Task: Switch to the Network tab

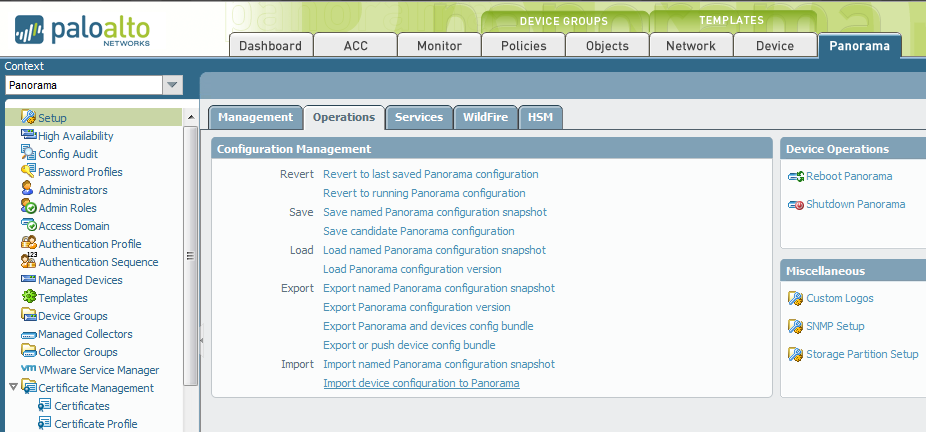Action: pos(691,45)
